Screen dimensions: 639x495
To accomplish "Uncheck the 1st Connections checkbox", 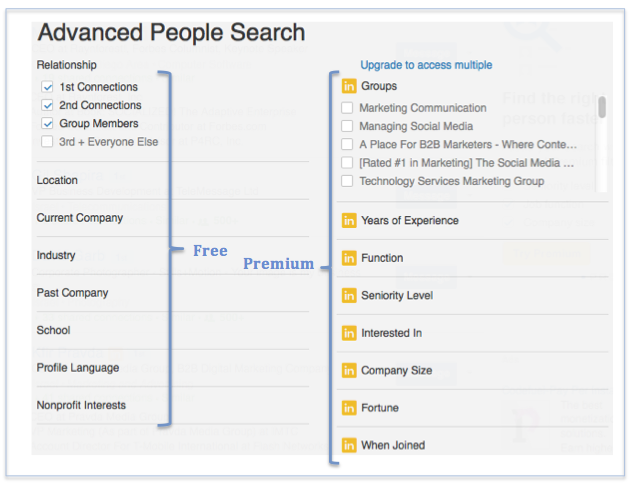I will (x=47, y=87).
